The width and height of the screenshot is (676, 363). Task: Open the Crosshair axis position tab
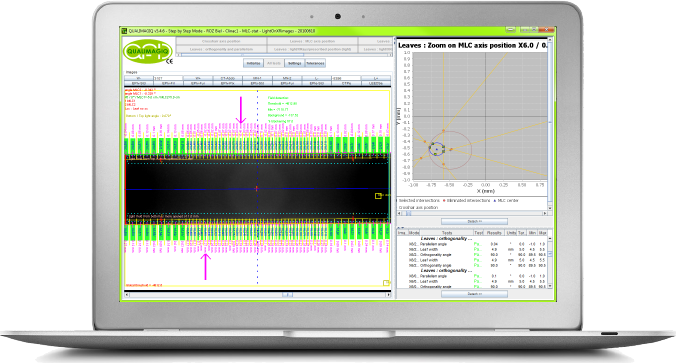[x=221, y=41]
